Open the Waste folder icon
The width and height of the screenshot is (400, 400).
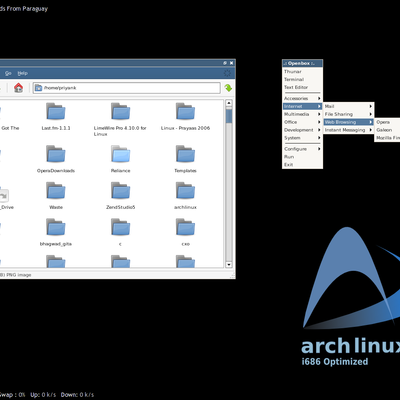coord(56,190)
